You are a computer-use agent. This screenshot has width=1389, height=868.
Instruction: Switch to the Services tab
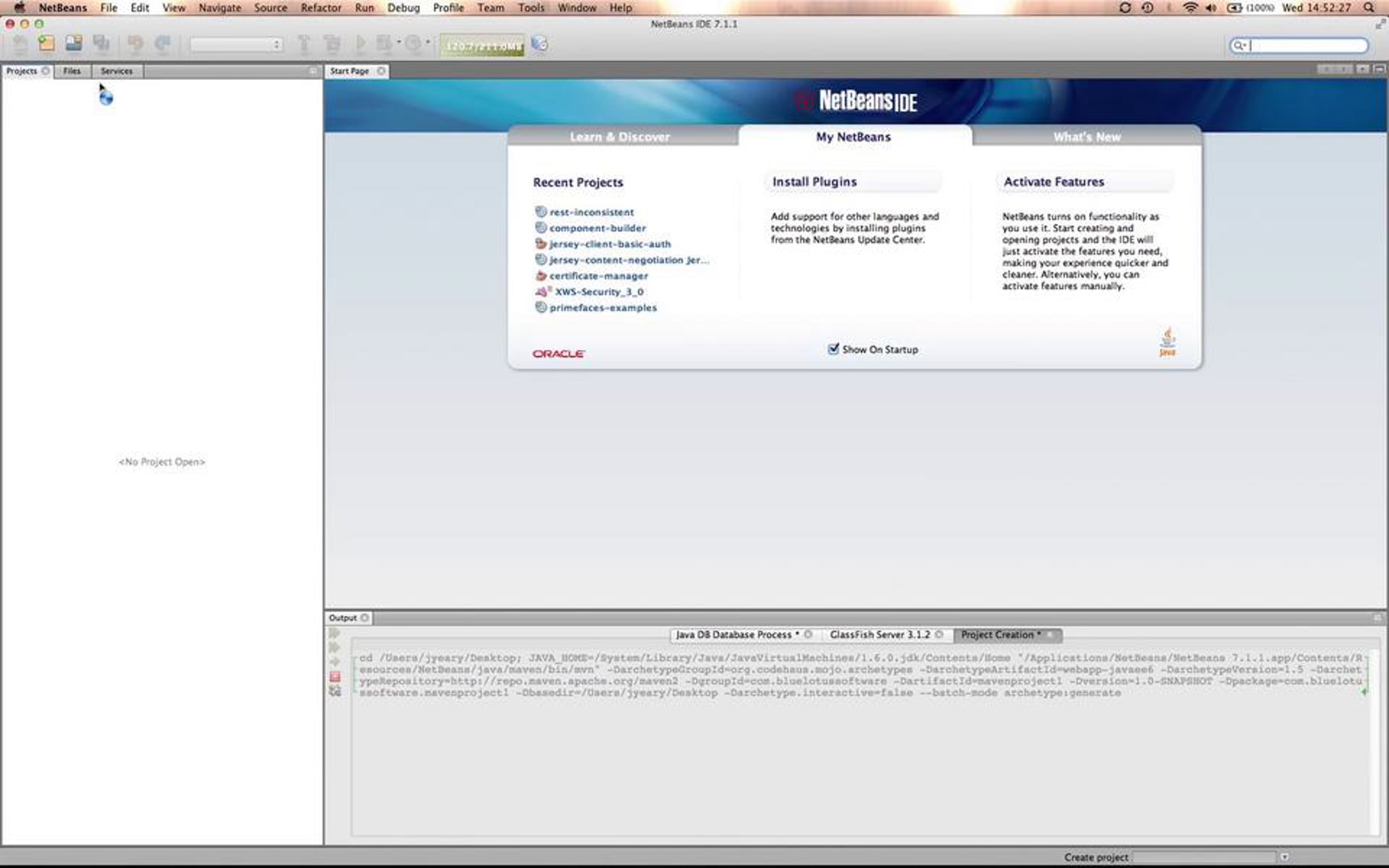116,71
